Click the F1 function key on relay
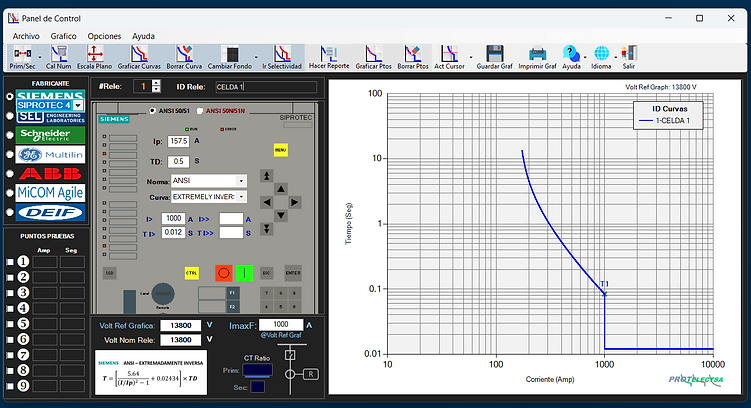This screenshot has width=751, height=408. 232,292
